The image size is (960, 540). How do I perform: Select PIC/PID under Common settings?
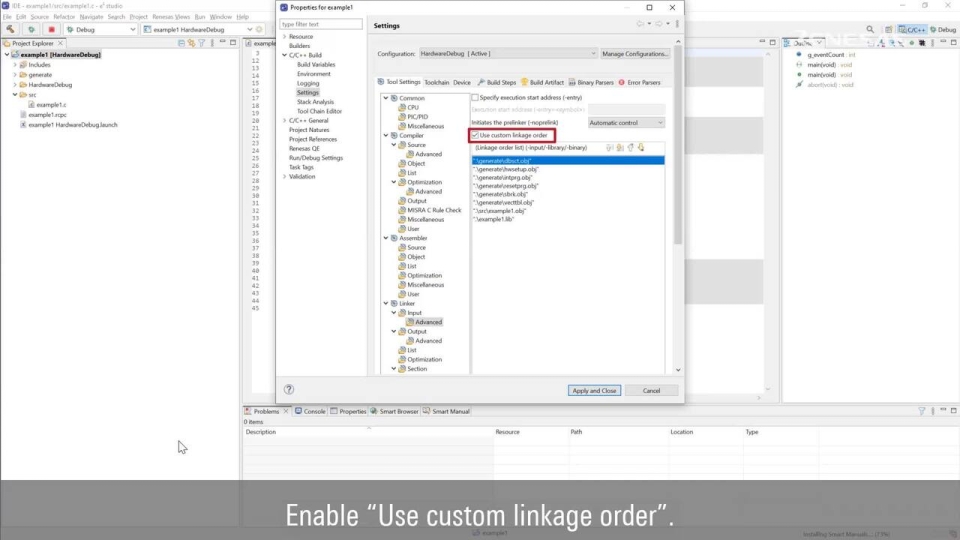click(x=418, y=116)
